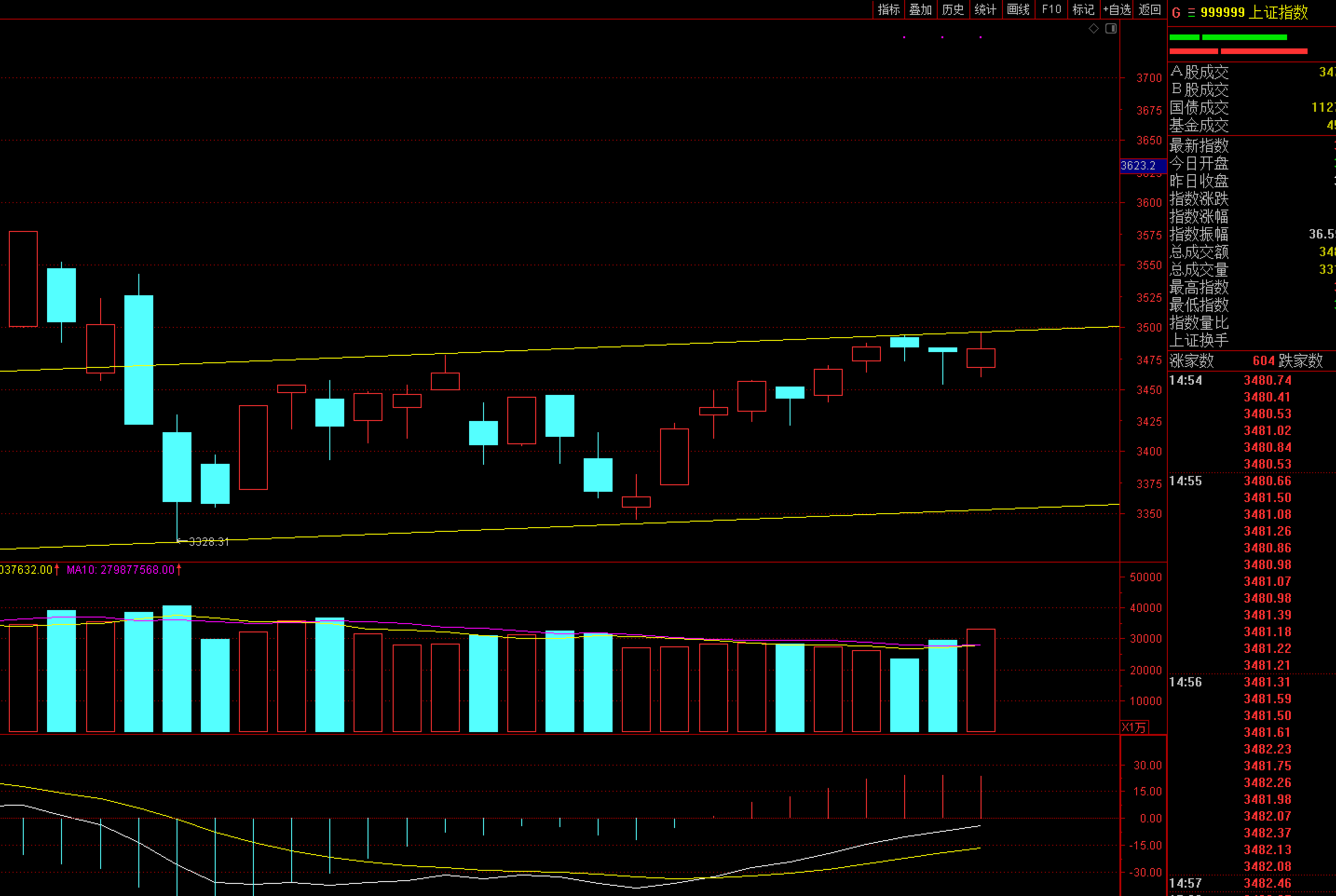Select the 14:56 tick row
Screen dimensions: 1336x896
tap(1251, 682)
